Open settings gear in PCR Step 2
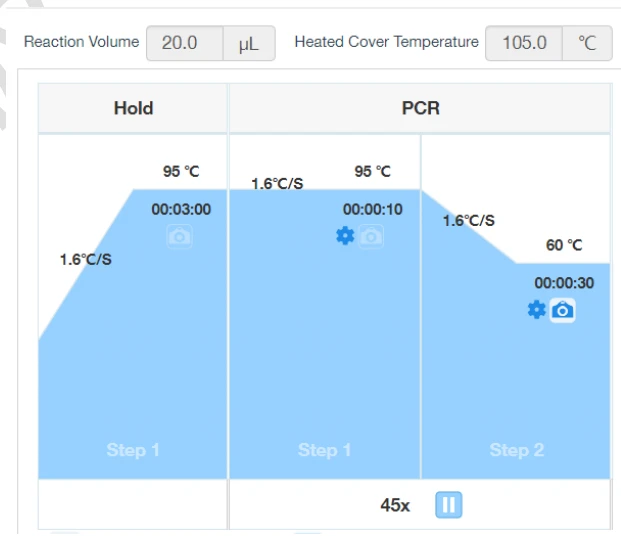 tap(537, 310)
